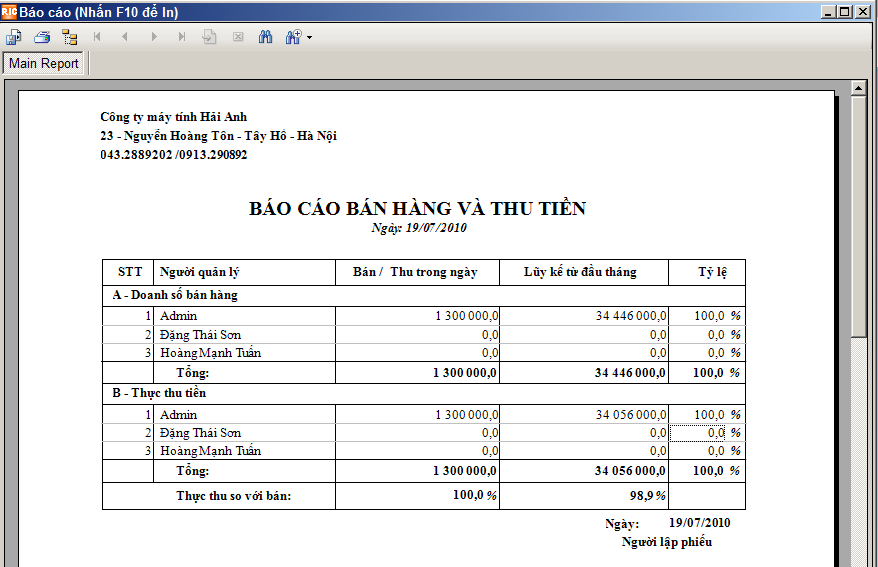This screenshot has height=567, width=878.
Task: Click the value 34 056 000,0 in Admin row
Action: point(631,415)
